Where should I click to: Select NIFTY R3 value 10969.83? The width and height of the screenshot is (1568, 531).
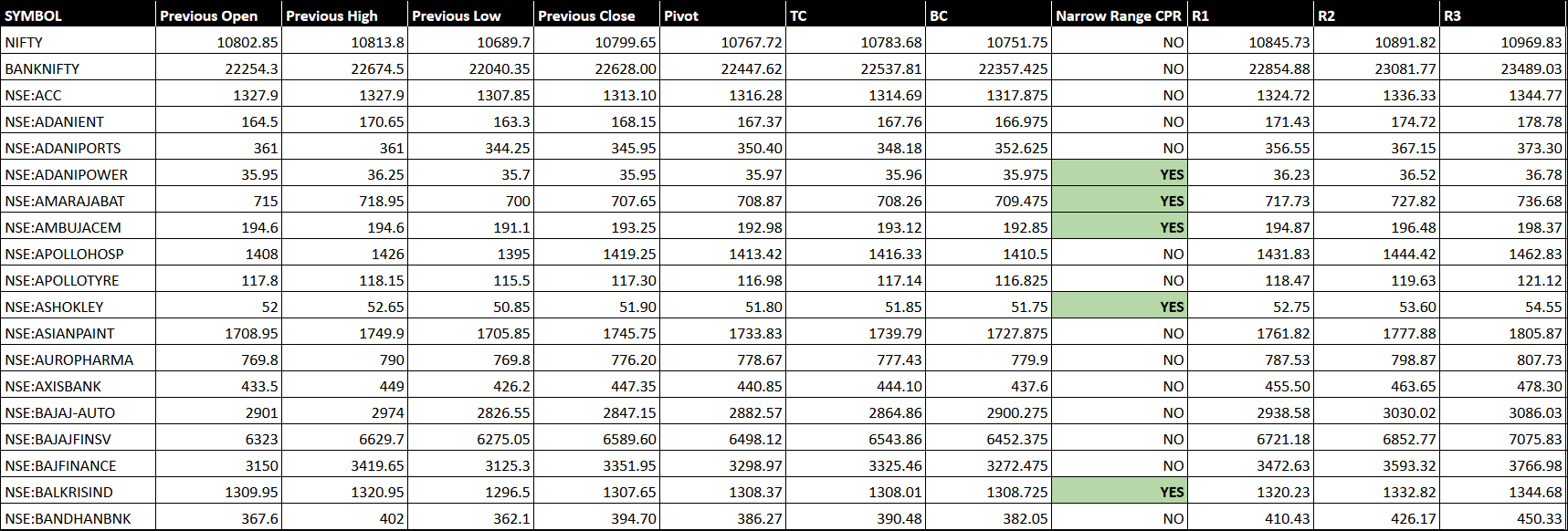[1503, 42]
